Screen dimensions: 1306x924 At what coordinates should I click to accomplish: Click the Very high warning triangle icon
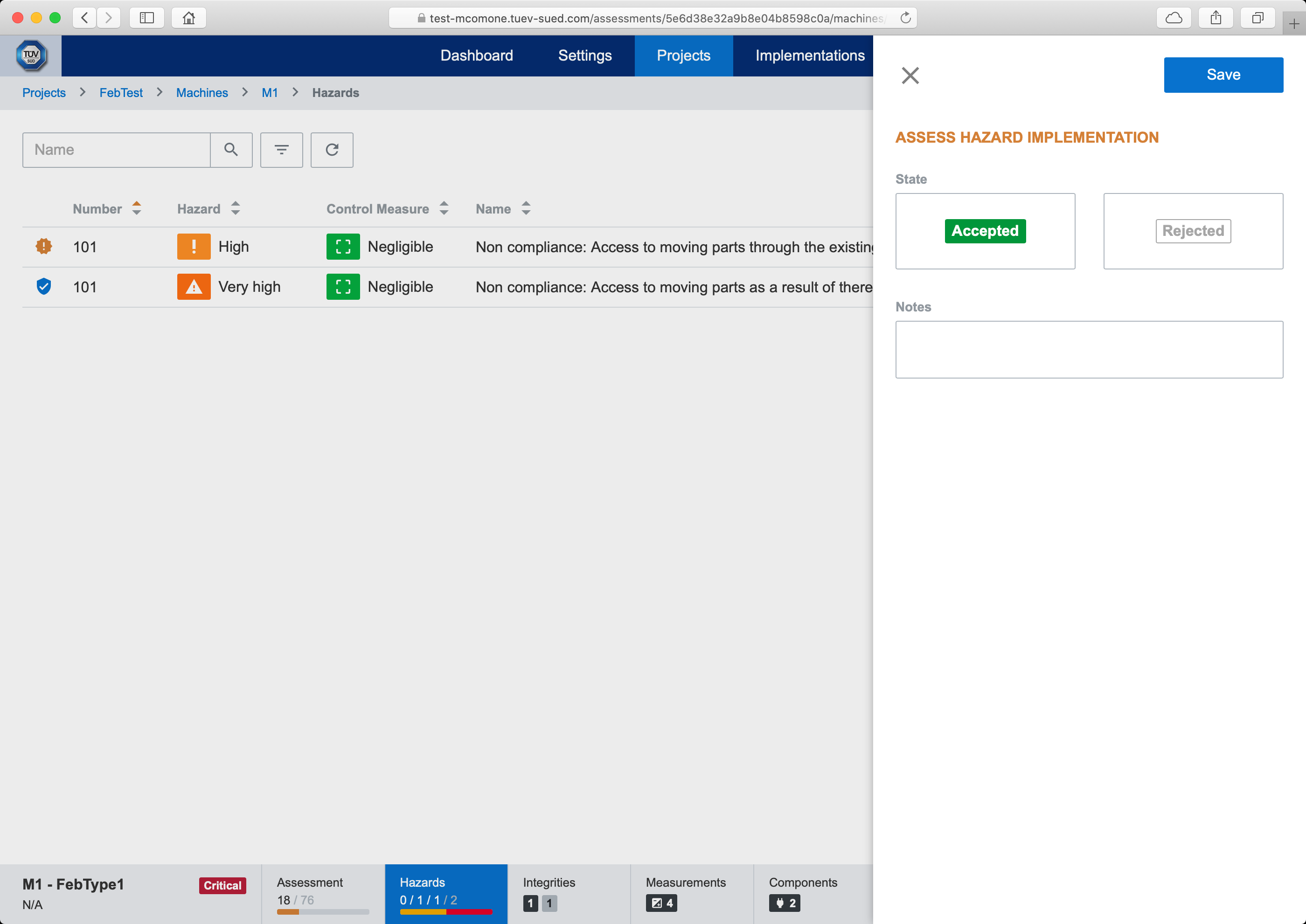point(194,287)
